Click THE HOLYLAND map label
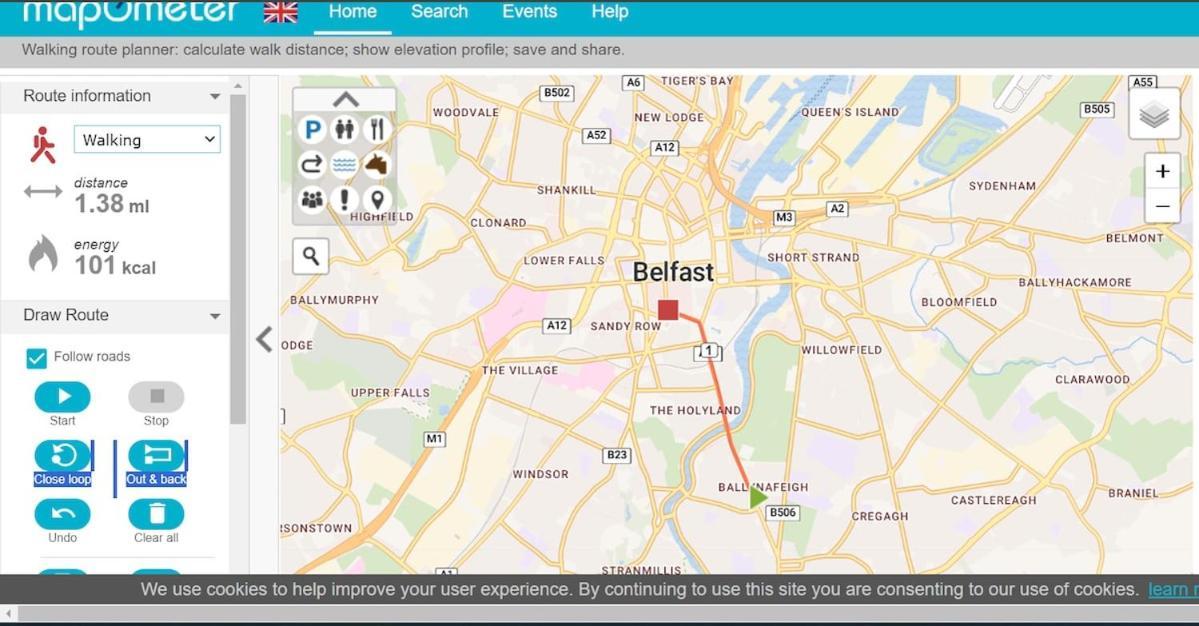The image size is (1199, 626). click(x=695, y=410)
